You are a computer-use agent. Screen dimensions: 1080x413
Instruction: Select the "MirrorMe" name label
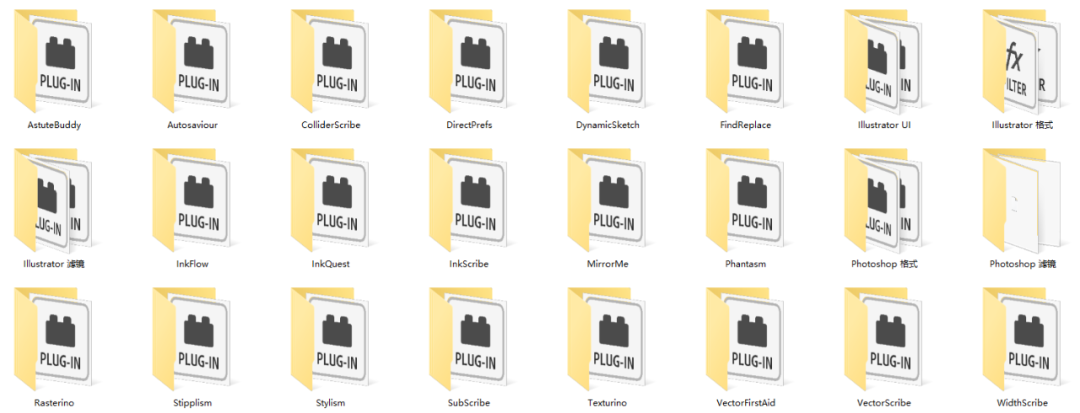(608, 264)
